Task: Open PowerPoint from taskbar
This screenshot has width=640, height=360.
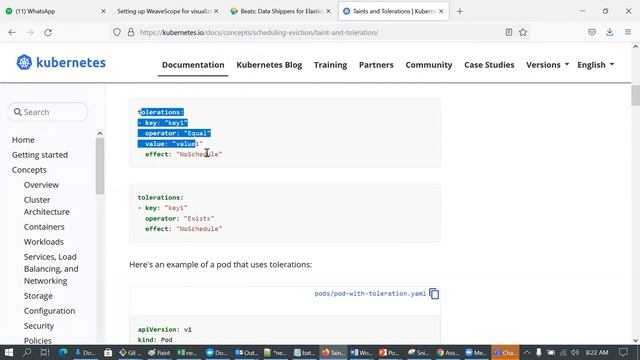Action: (x=389, y=352)
